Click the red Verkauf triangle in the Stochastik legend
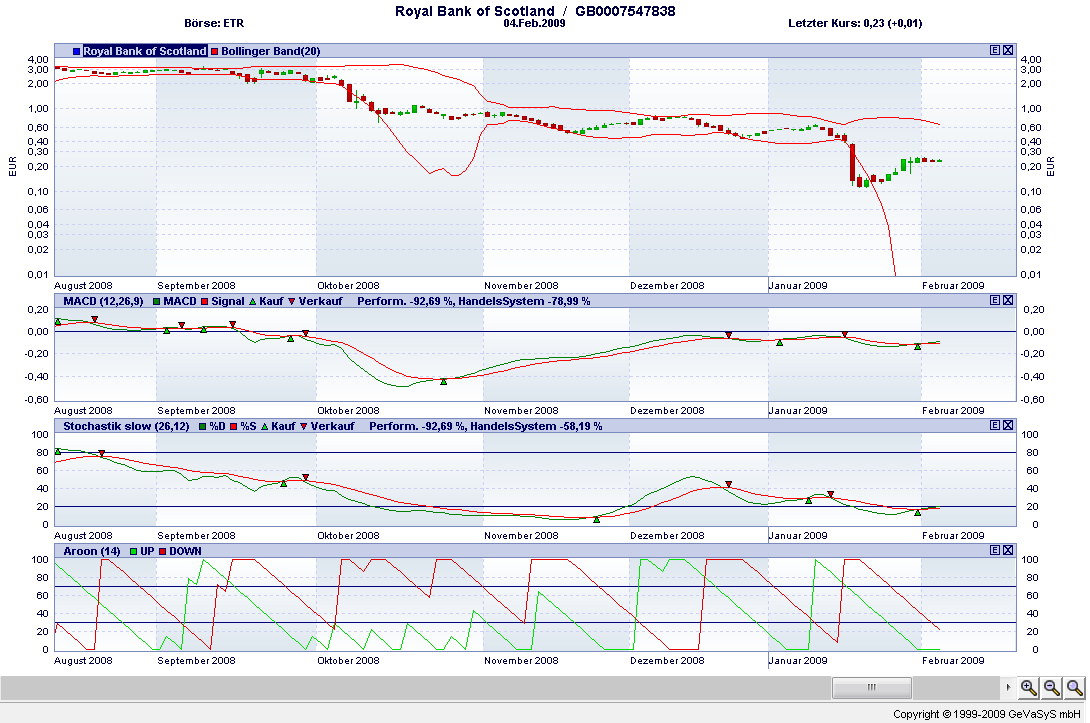The width and height of the screenshot is (1090, 723). click(304, 427)
